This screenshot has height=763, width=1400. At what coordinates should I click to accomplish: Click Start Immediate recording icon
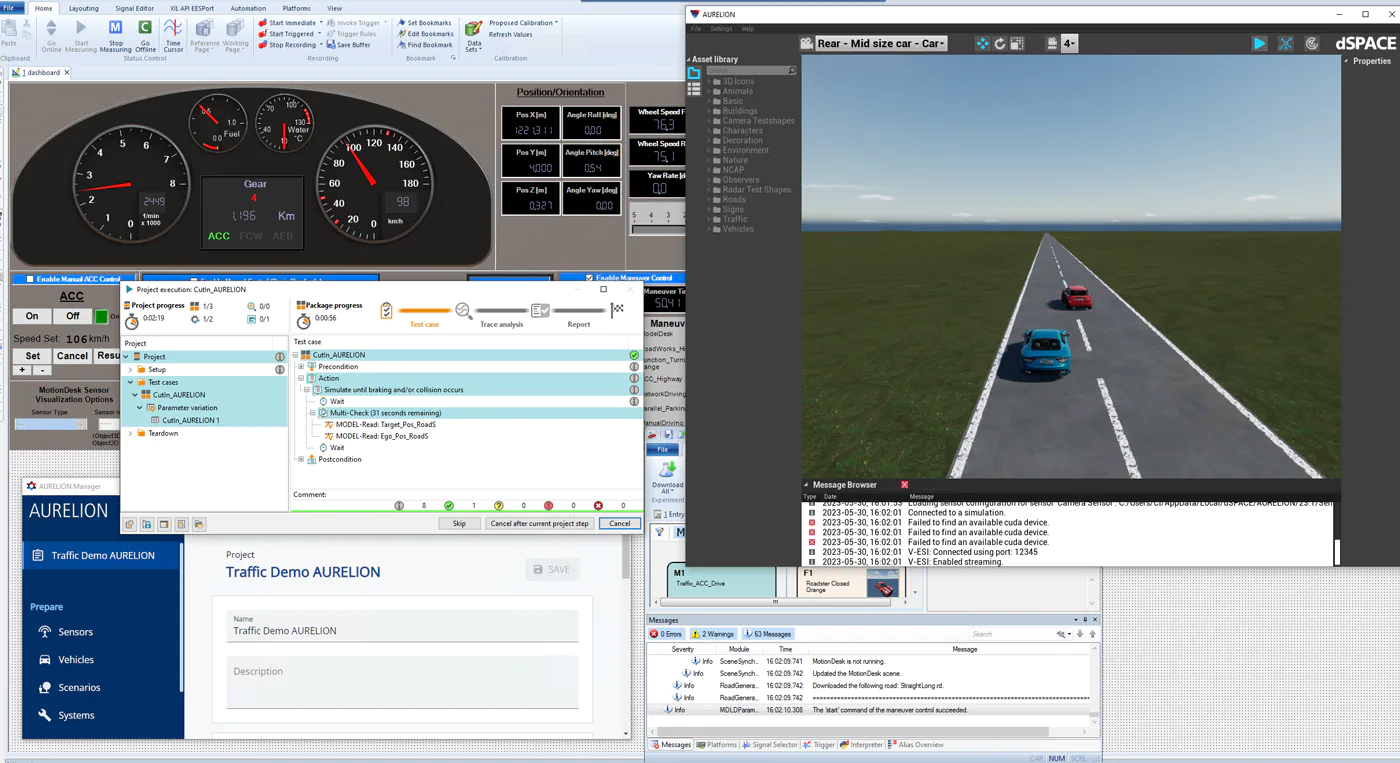point(263,23)
